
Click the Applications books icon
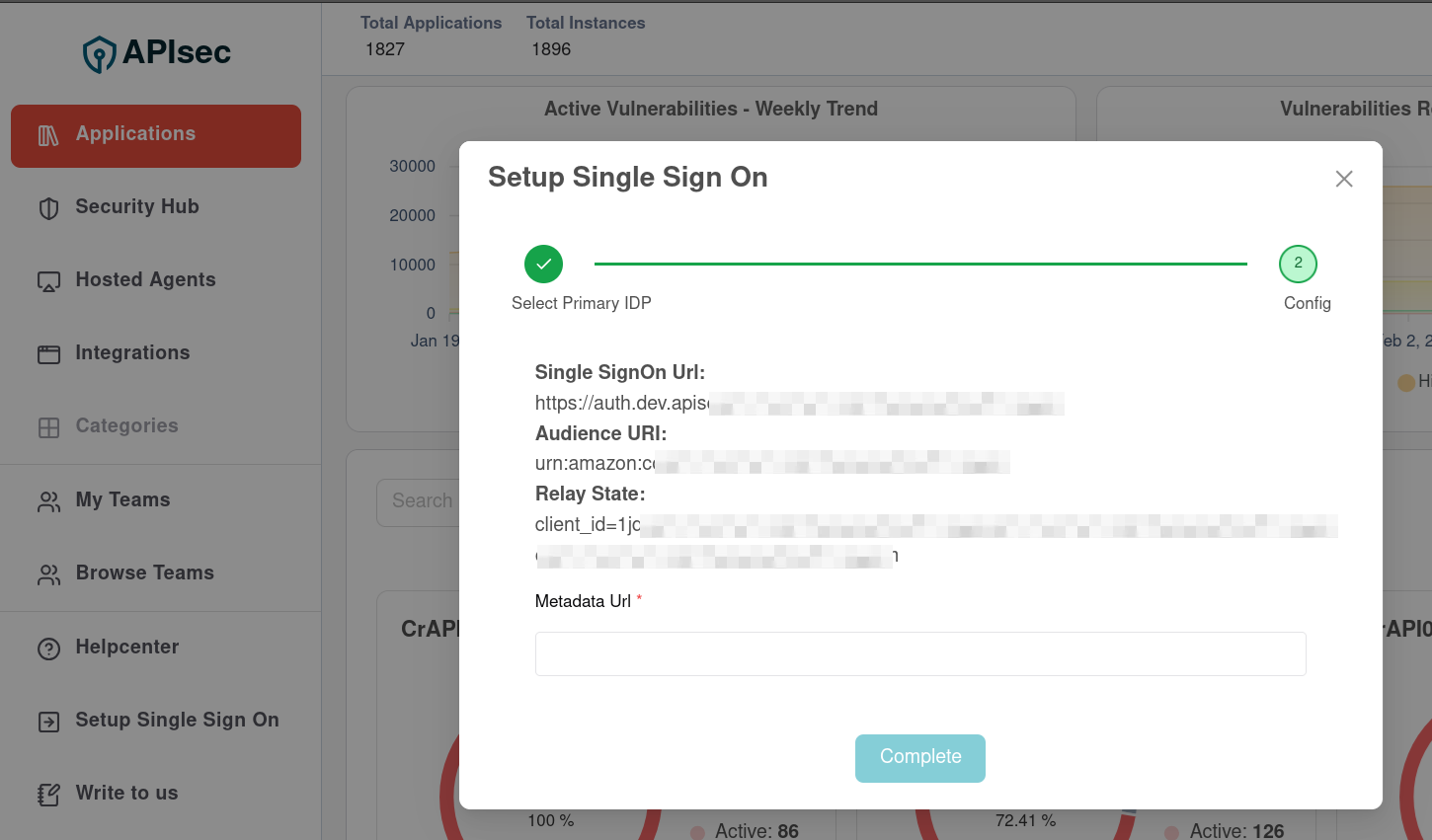[x=48, y=135]
